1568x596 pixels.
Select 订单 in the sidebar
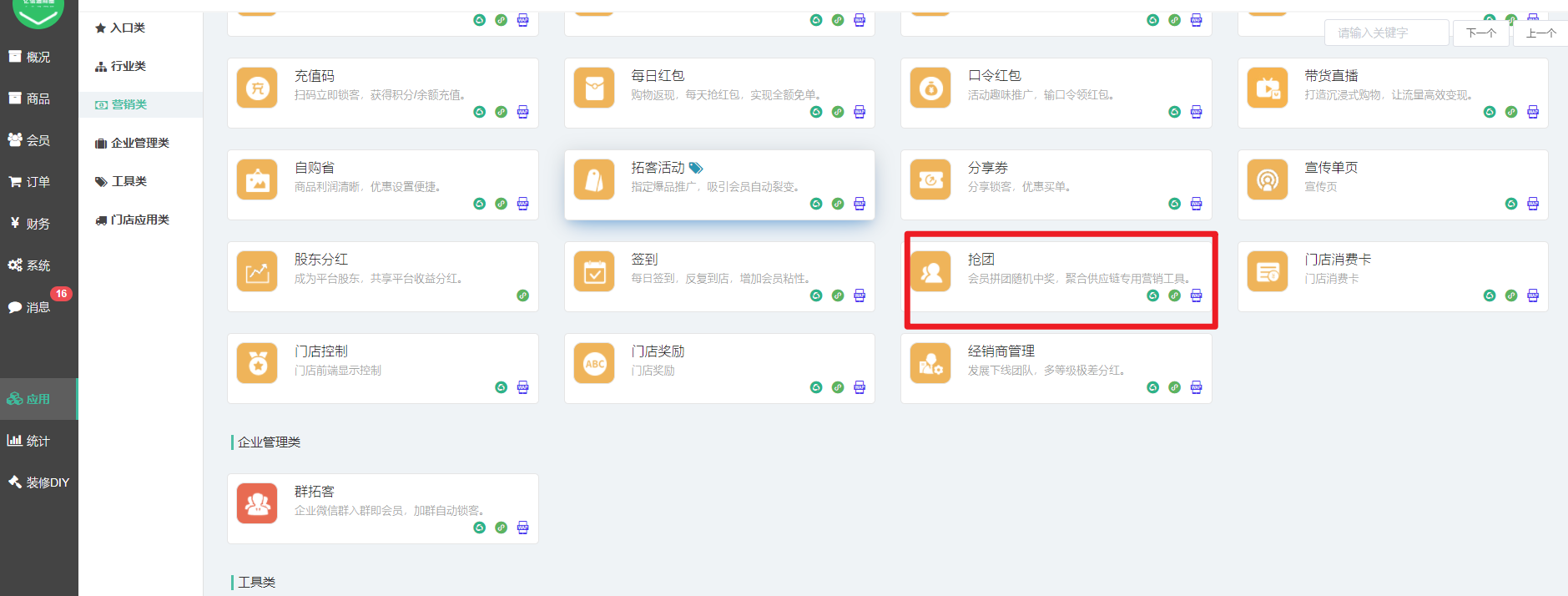pos(38,182)
